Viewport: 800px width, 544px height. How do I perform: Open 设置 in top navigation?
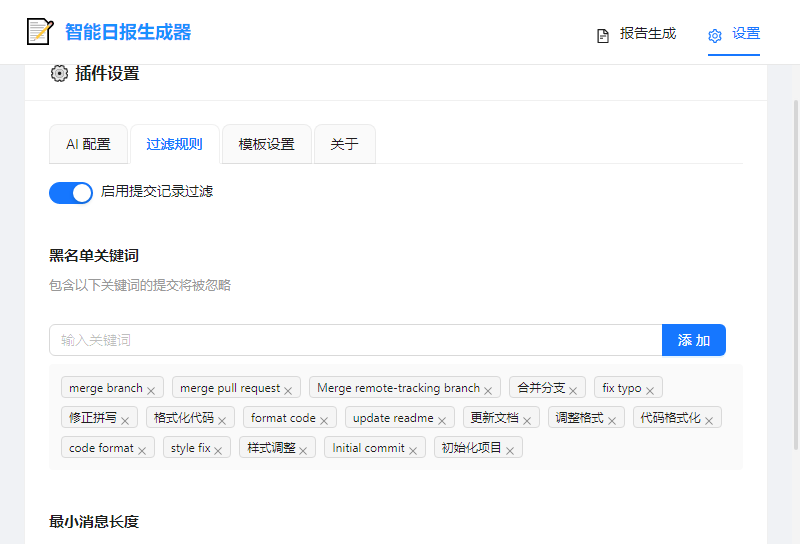point(734,34)
